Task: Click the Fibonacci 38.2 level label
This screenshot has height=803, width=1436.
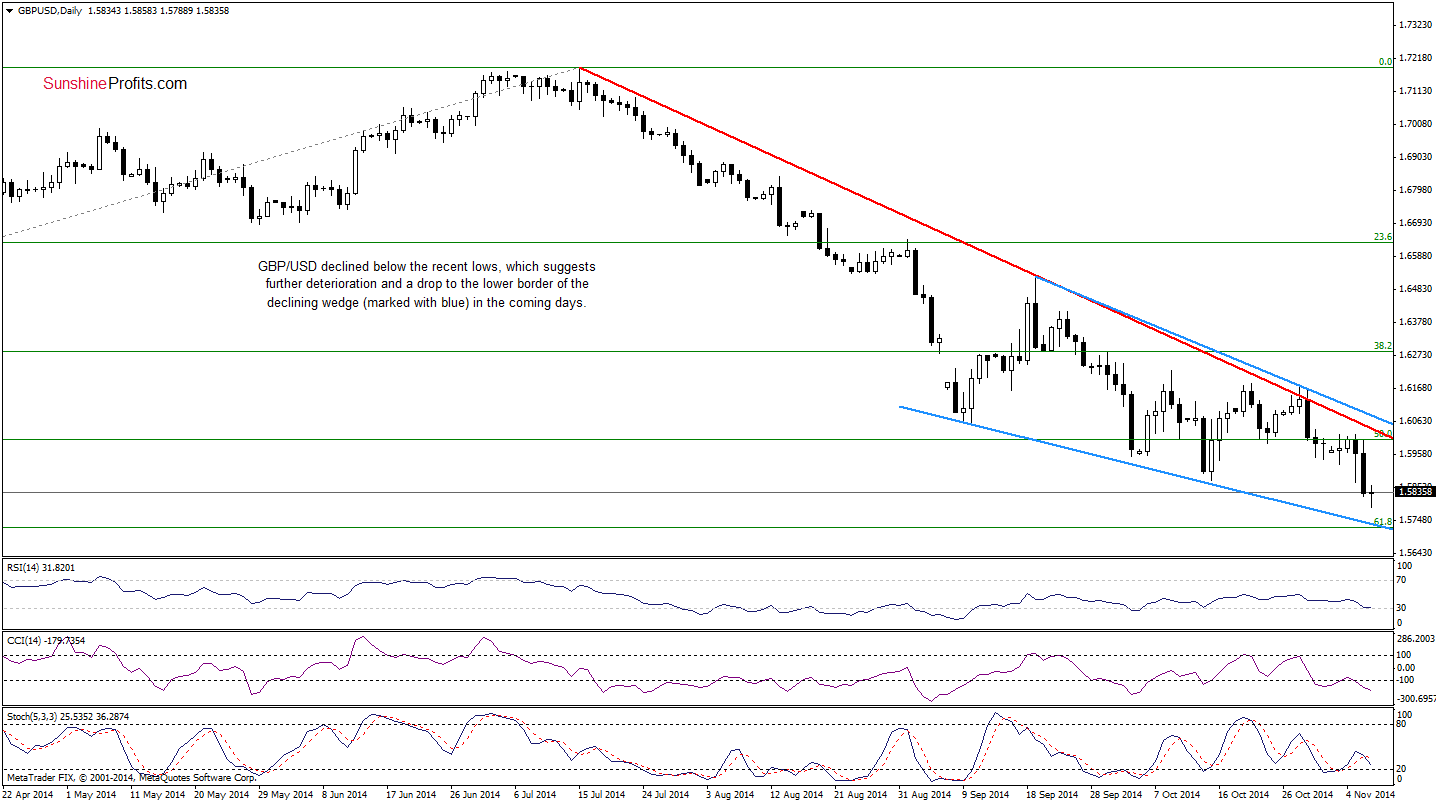Action: click(x=1384, y=345)
